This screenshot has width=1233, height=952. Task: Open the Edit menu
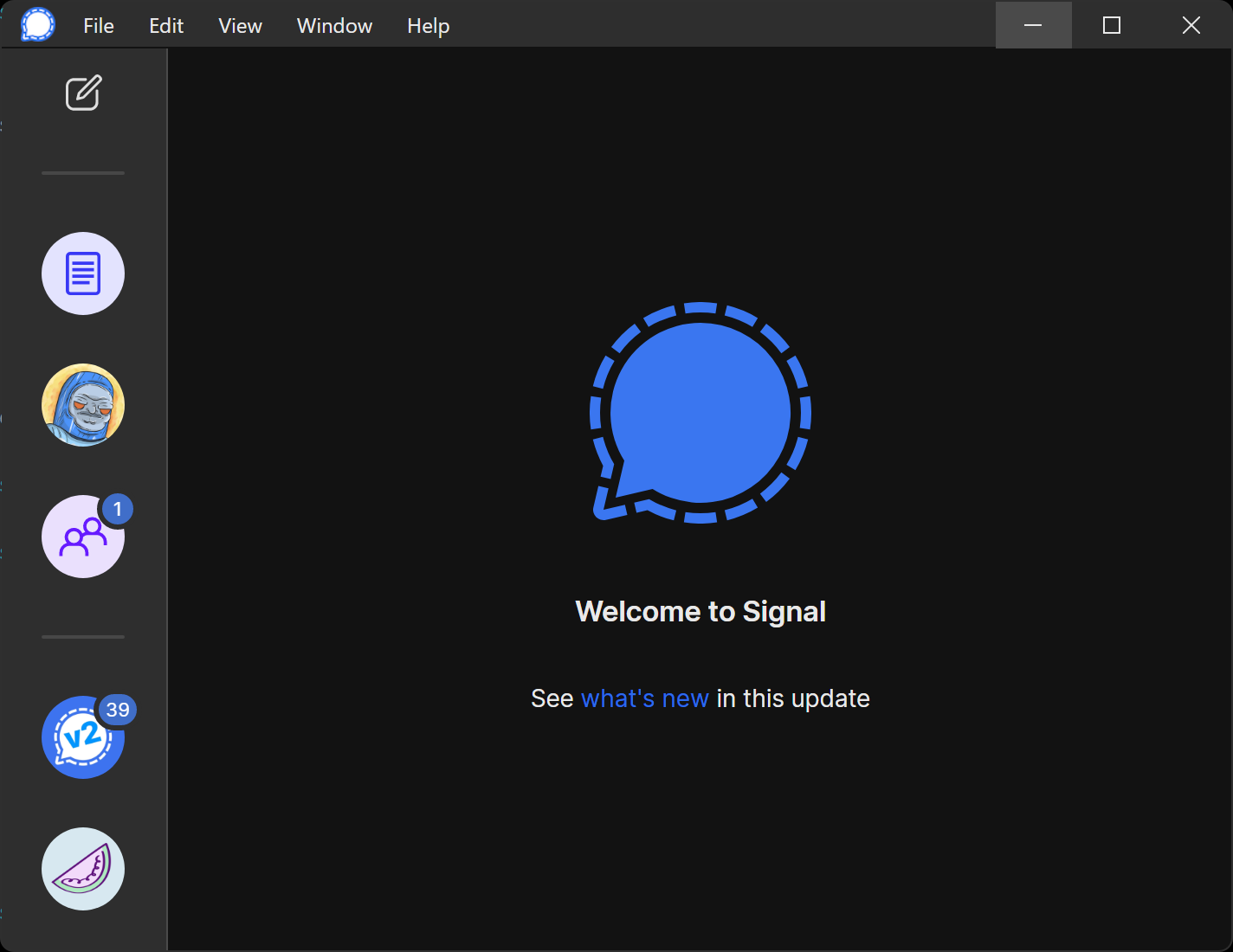click(166, 26)
